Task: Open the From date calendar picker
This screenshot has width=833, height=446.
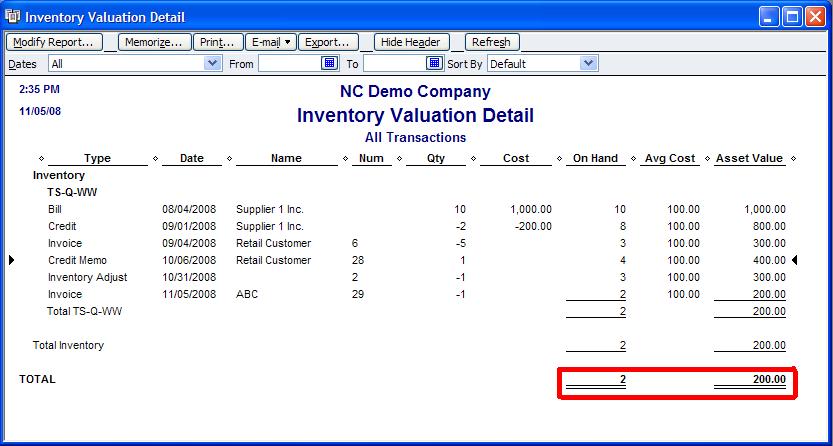Action: click(330, 63)
